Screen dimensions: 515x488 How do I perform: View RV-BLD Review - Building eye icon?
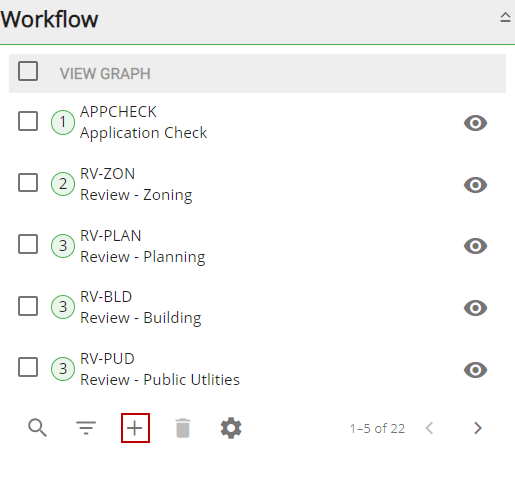pos(475,308)
